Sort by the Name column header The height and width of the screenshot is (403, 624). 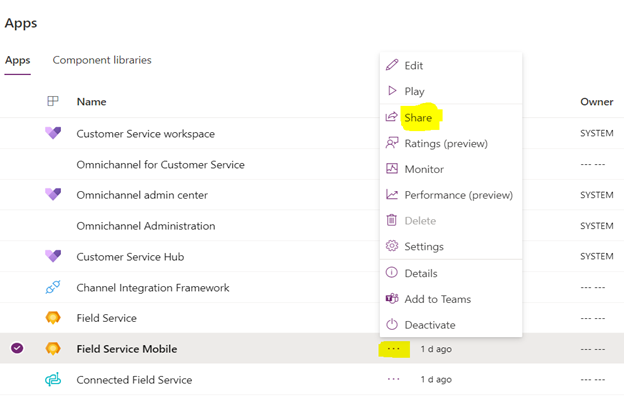(92, 102)
